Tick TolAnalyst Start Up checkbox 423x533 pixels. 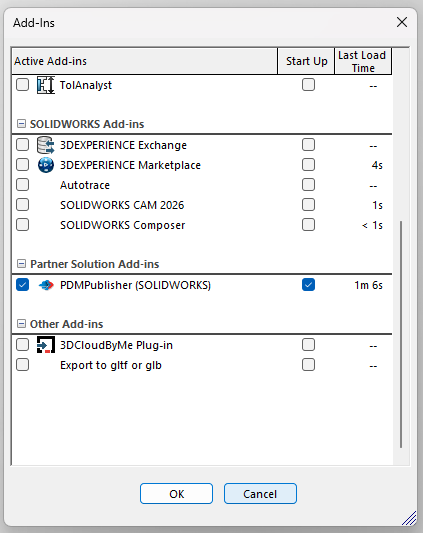click(x=308, y=85)
